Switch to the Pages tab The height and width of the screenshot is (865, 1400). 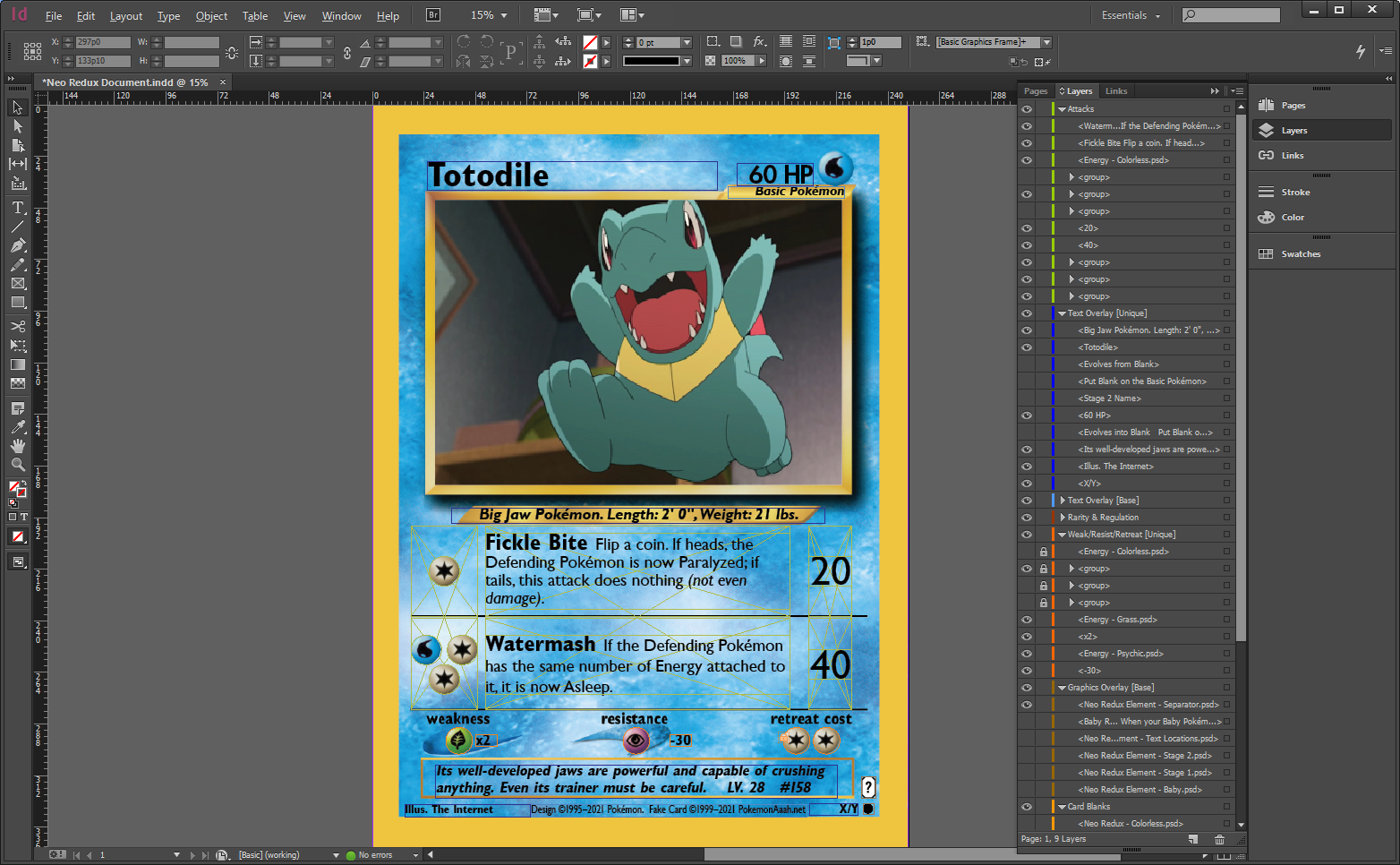pyautogui.click(x=1036, y=91)
